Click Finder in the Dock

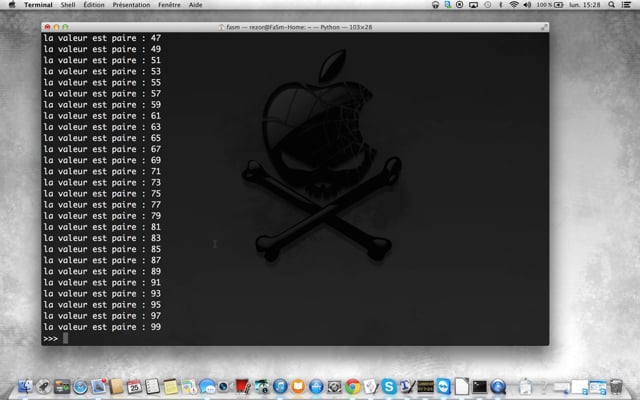(x=26, y=386)
